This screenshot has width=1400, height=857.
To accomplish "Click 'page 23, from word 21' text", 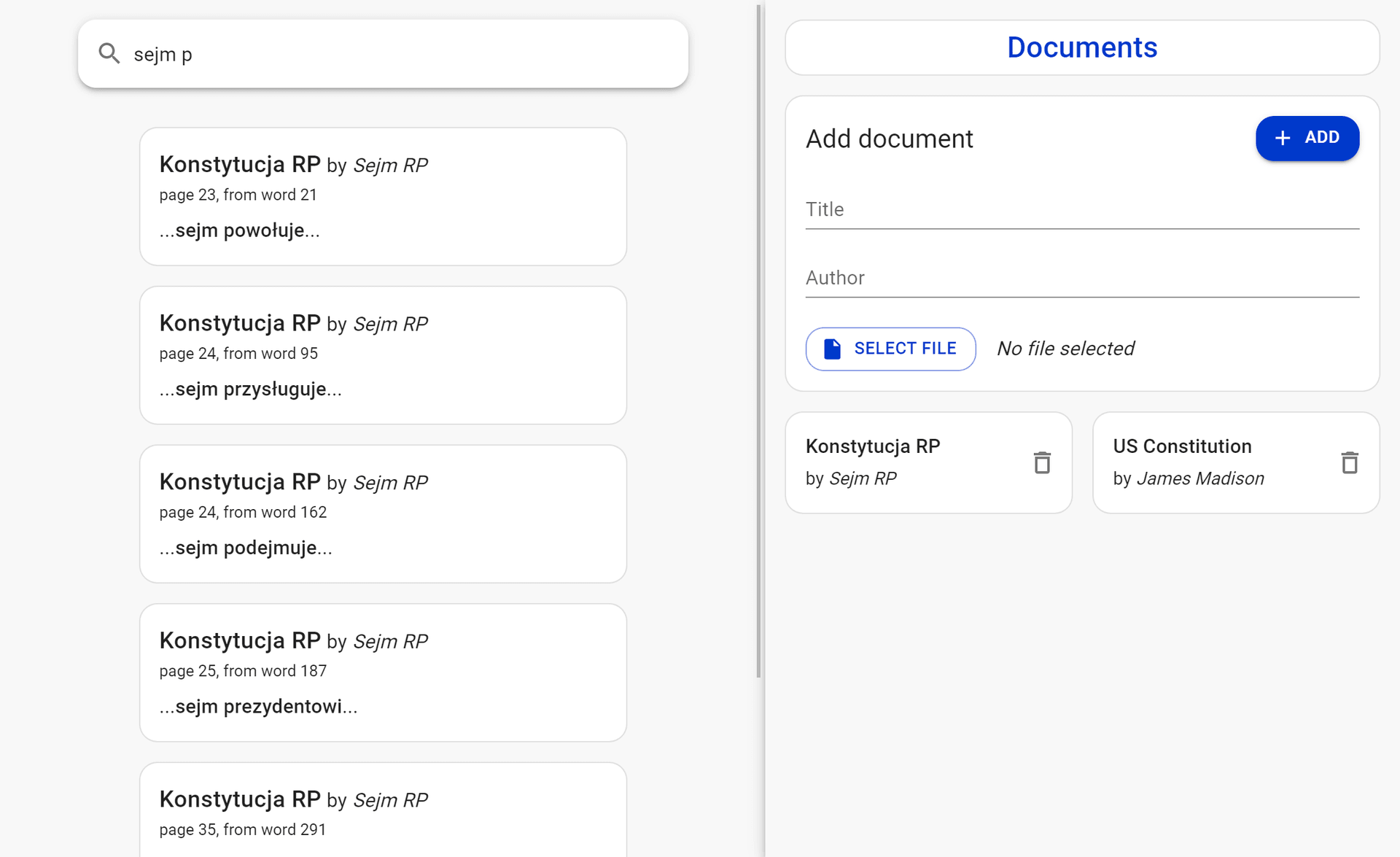I will [x=238, y=195].
